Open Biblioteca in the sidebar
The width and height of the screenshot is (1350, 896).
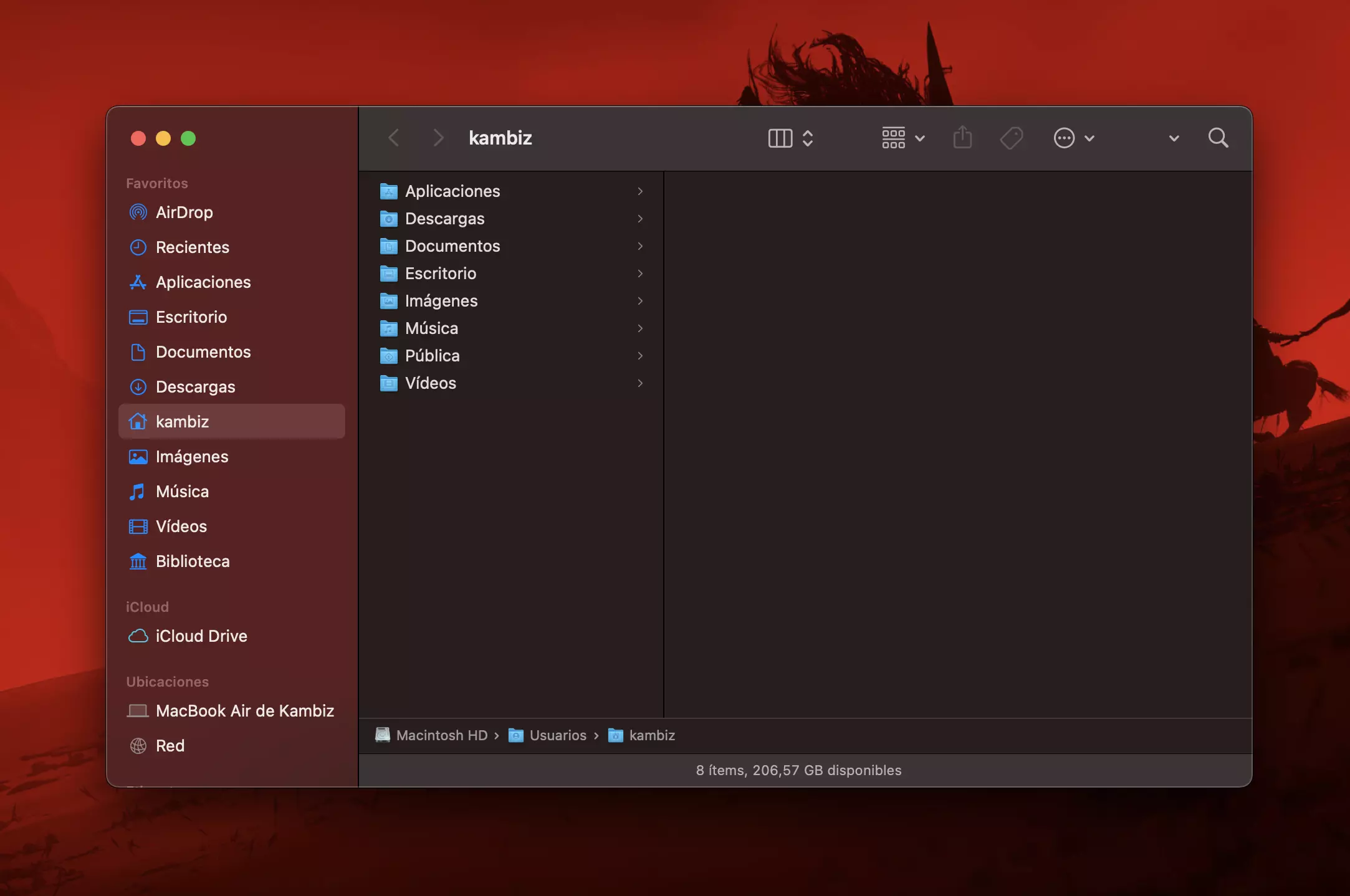tap(231, 561)
